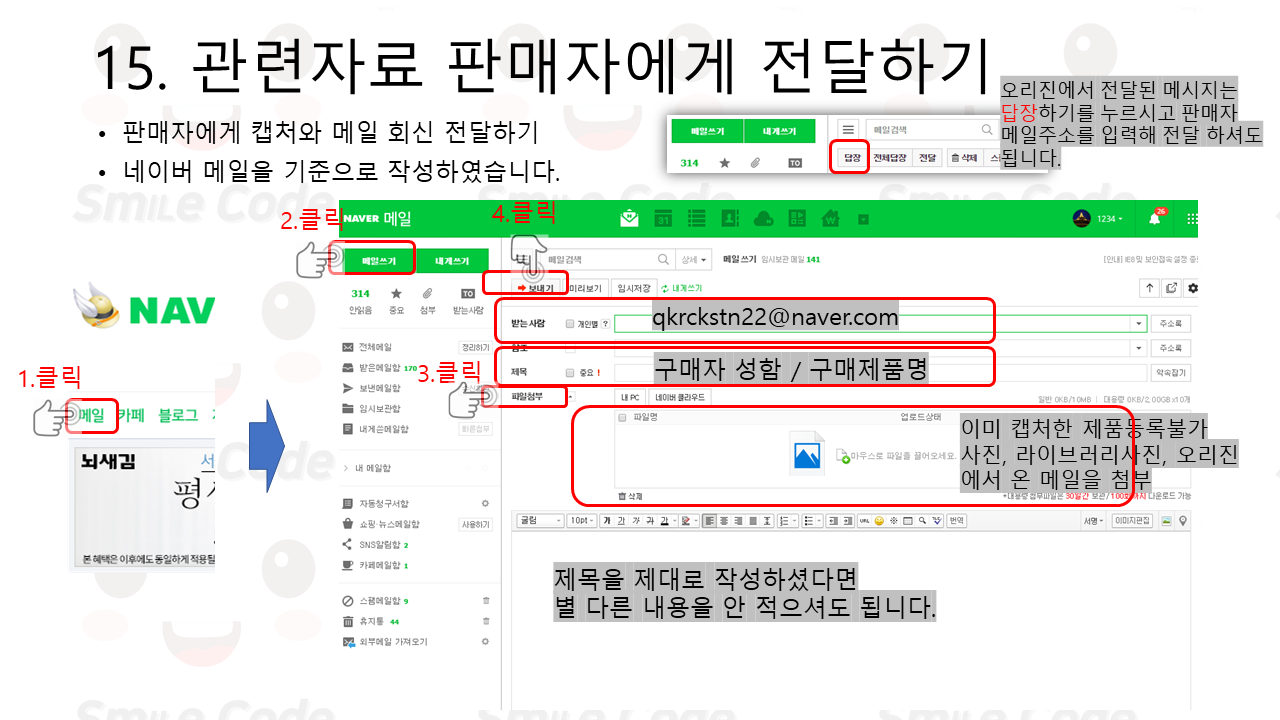Open settings gear for 자동청구서함
This screenshot has height=720, width=1280.
[x=486, y=503]
